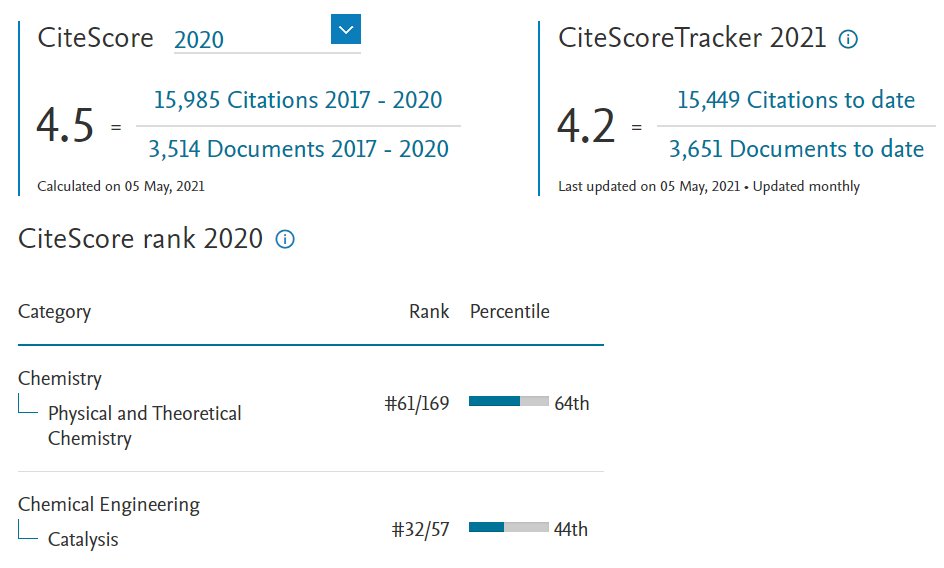Select the Rank column header
Image resolution: width=944 pixels, height=568 pixels.
point(429,311)
